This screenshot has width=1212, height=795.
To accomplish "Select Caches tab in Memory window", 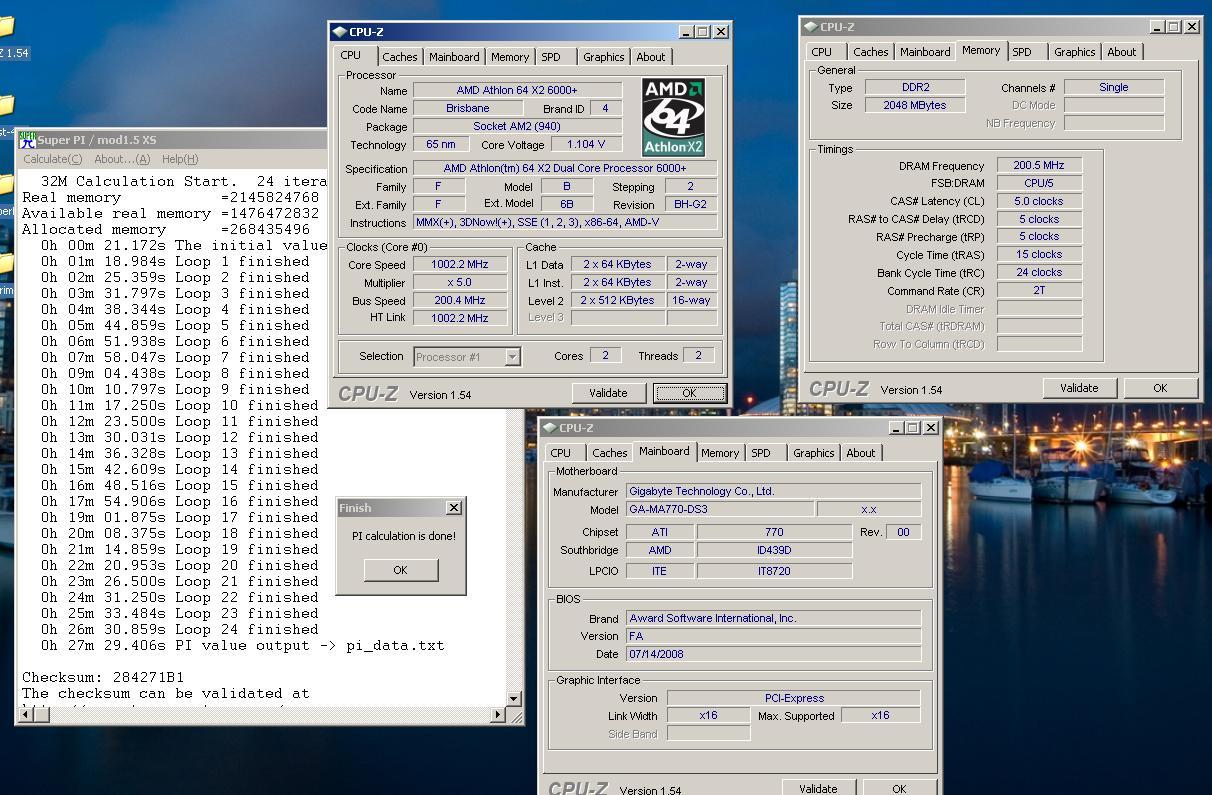I will tap(871, 52).
